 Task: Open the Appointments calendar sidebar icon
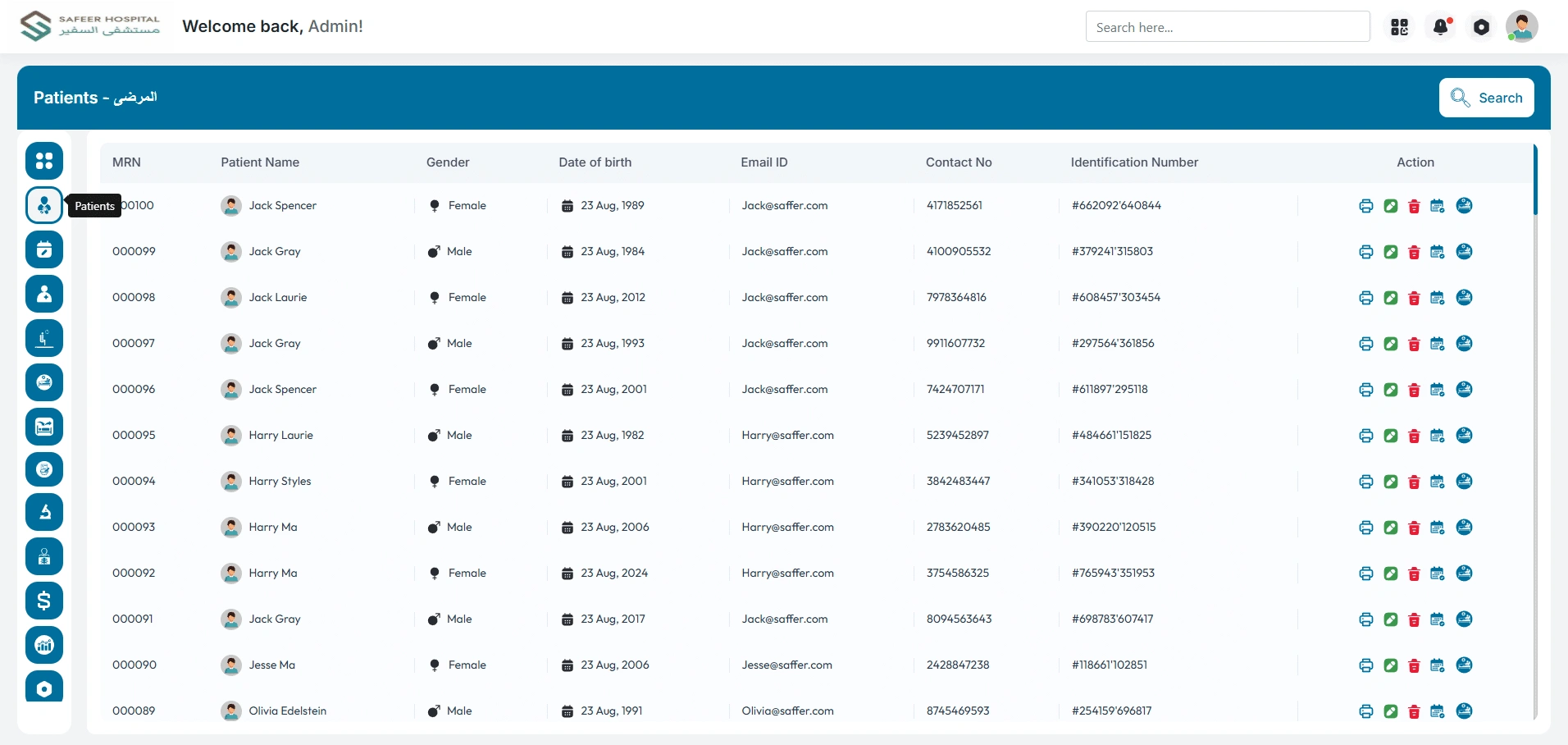[x=44, y=249]
